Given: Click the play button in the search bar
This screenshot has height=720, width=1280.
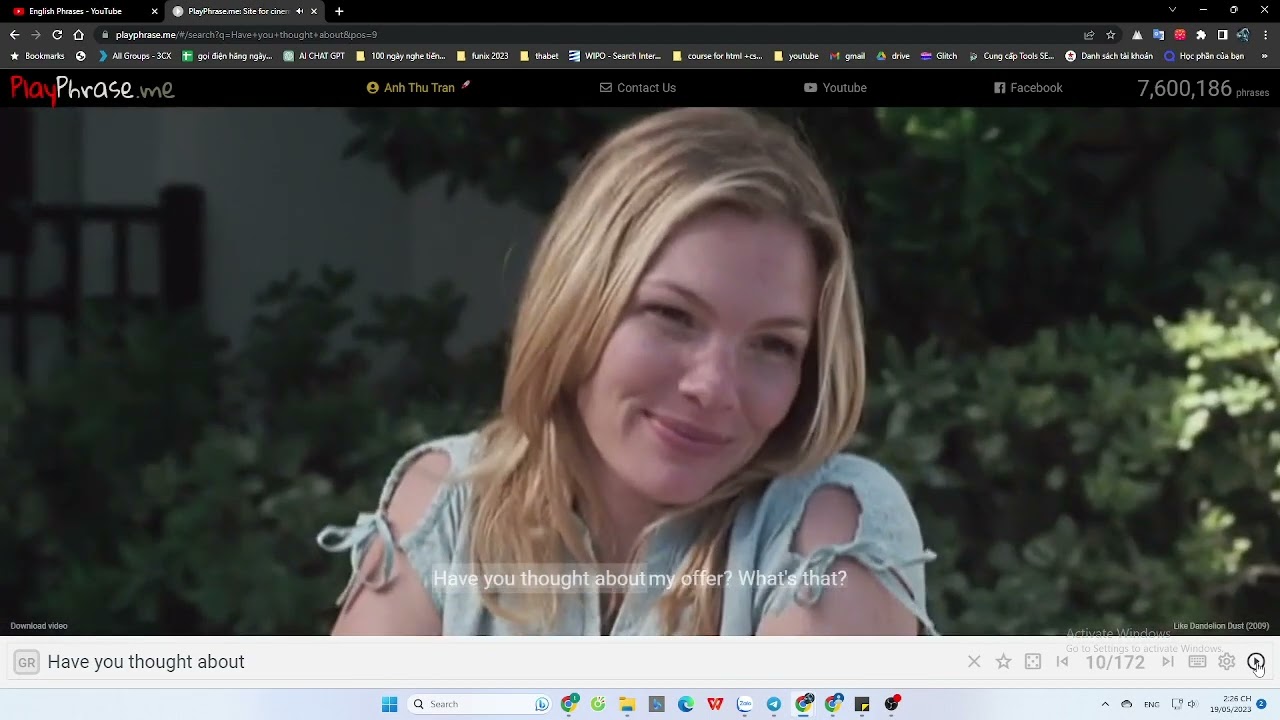Looking at the screenshot, I should 1256,662.
